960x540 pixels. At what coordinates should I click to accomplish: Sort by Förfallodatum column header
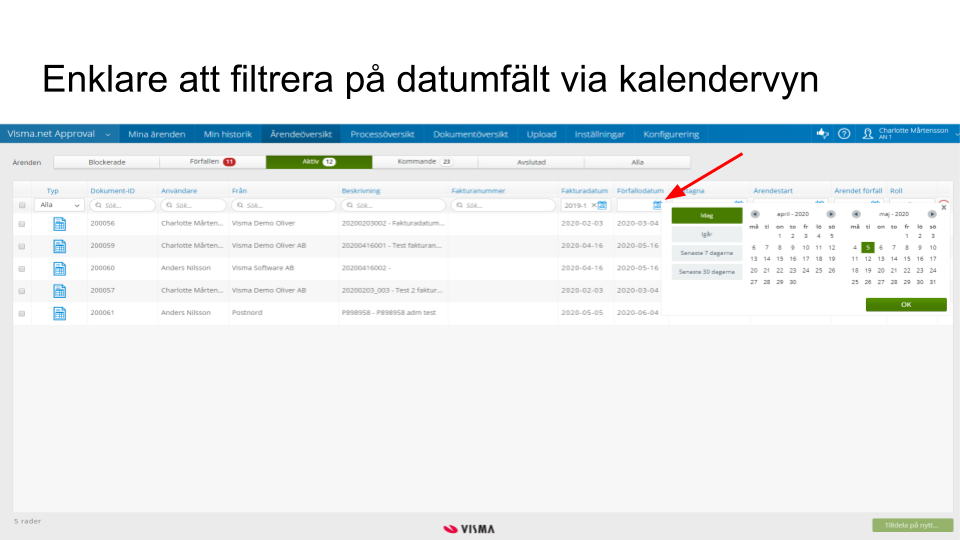click(x=640, y=191)
